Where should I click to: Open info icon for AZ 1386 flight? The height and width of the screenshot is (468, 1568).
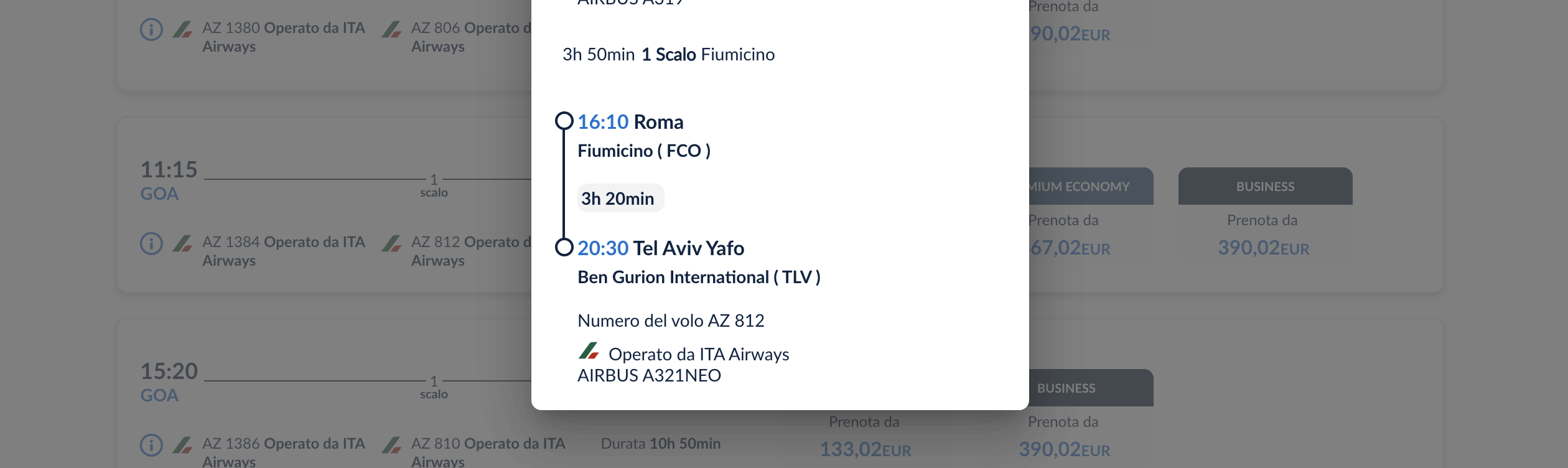[x=151, y=445]
